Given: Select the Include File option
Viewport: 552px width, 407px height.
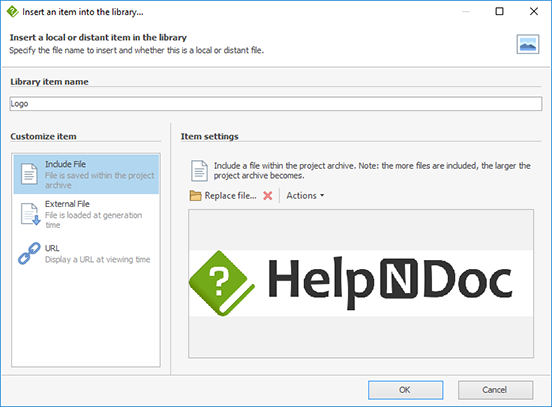Looking at the screenshot, I should point(86,174).
